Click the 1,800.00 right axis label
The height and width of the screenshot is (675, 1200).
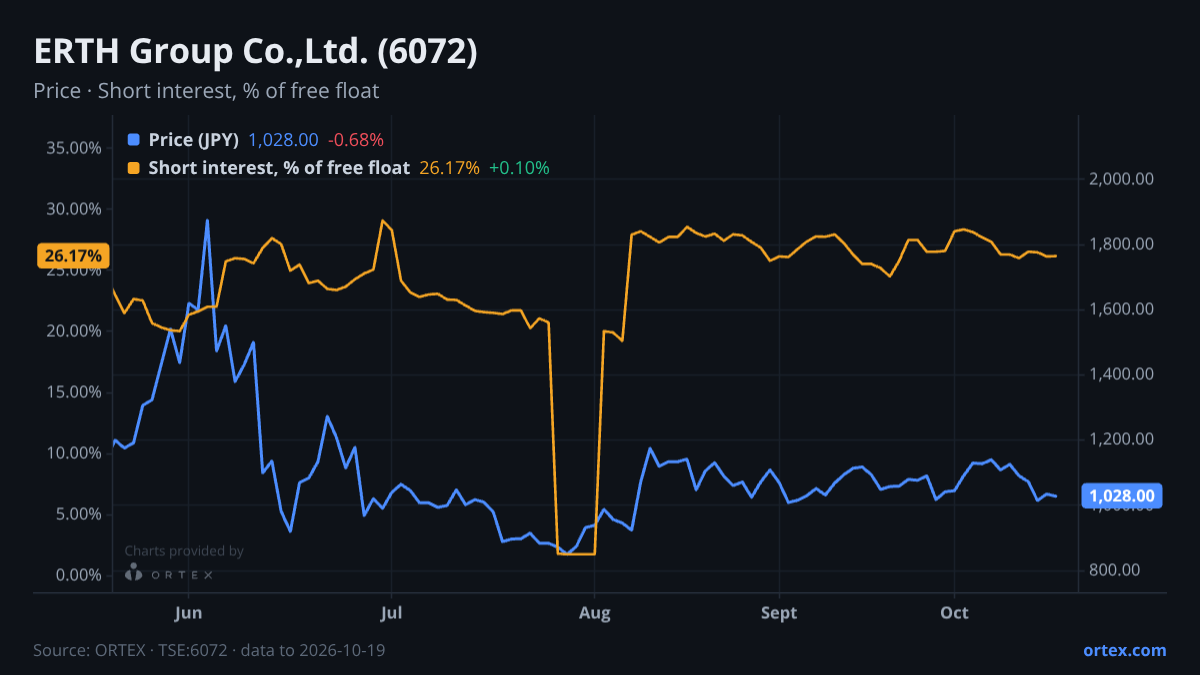pos(1121,244)
